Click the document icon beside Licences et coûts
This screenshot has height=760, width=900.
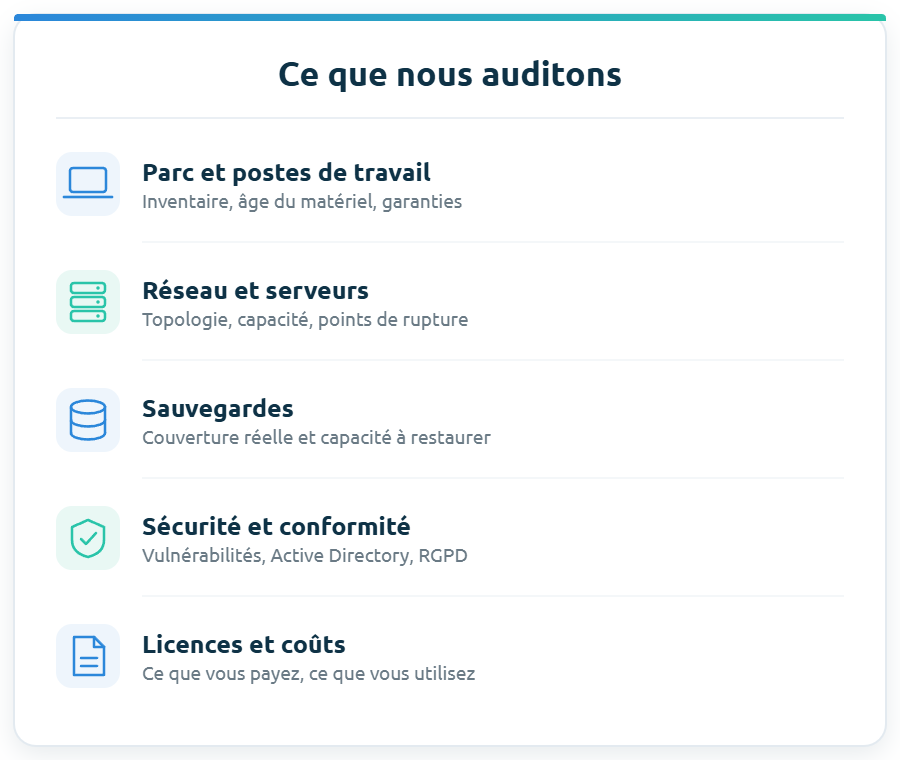click(88, 656)
